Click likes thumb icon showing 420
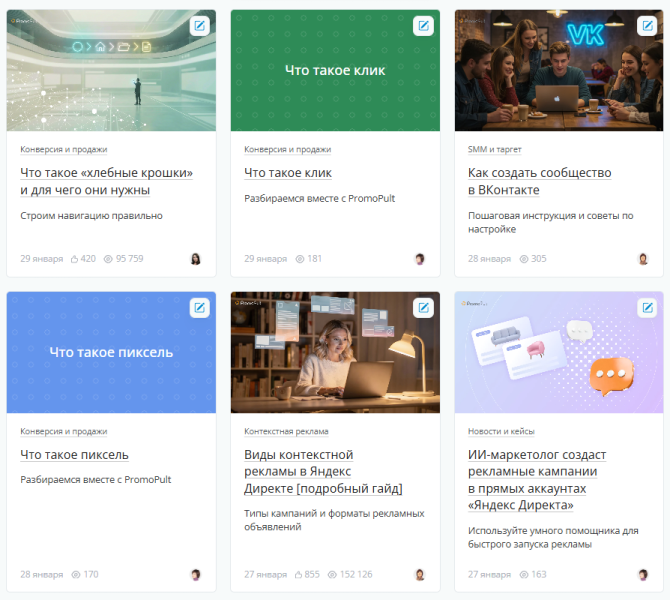Image resolution: width=670 pixels, height=600 pixels. pyautogui.click(x=74, y=259)
